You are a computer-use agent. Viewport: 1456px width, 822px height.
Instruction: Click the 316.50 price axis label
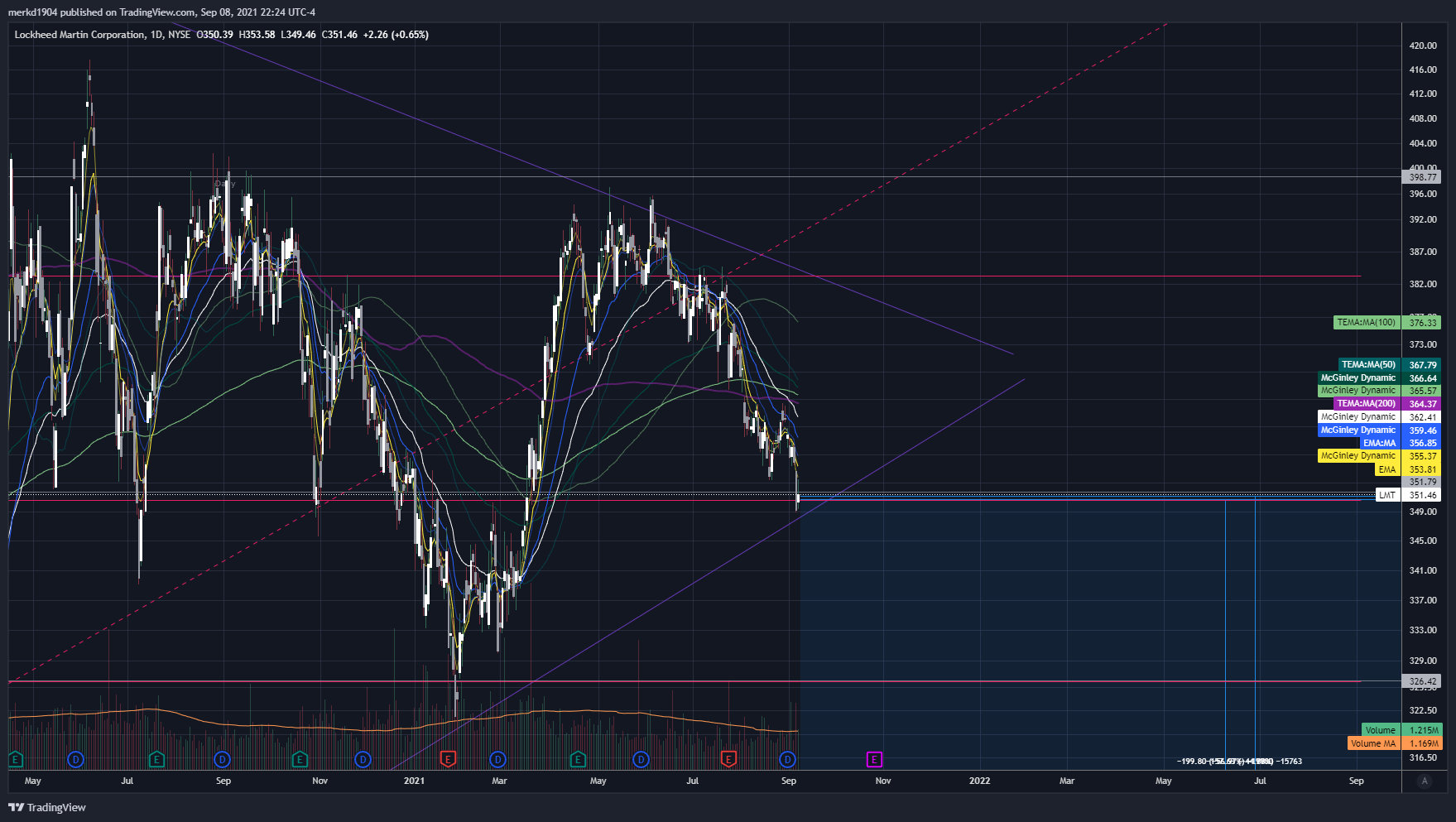[x=1423, y=757]
